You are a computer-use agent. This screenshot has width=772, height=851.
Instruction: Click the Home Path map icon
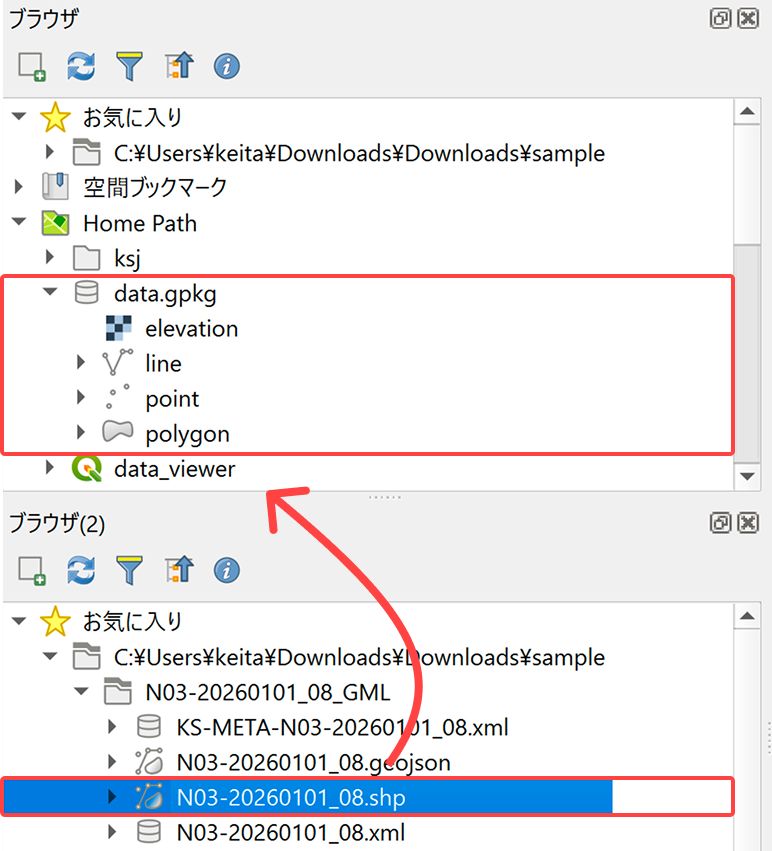click(55, 223)
